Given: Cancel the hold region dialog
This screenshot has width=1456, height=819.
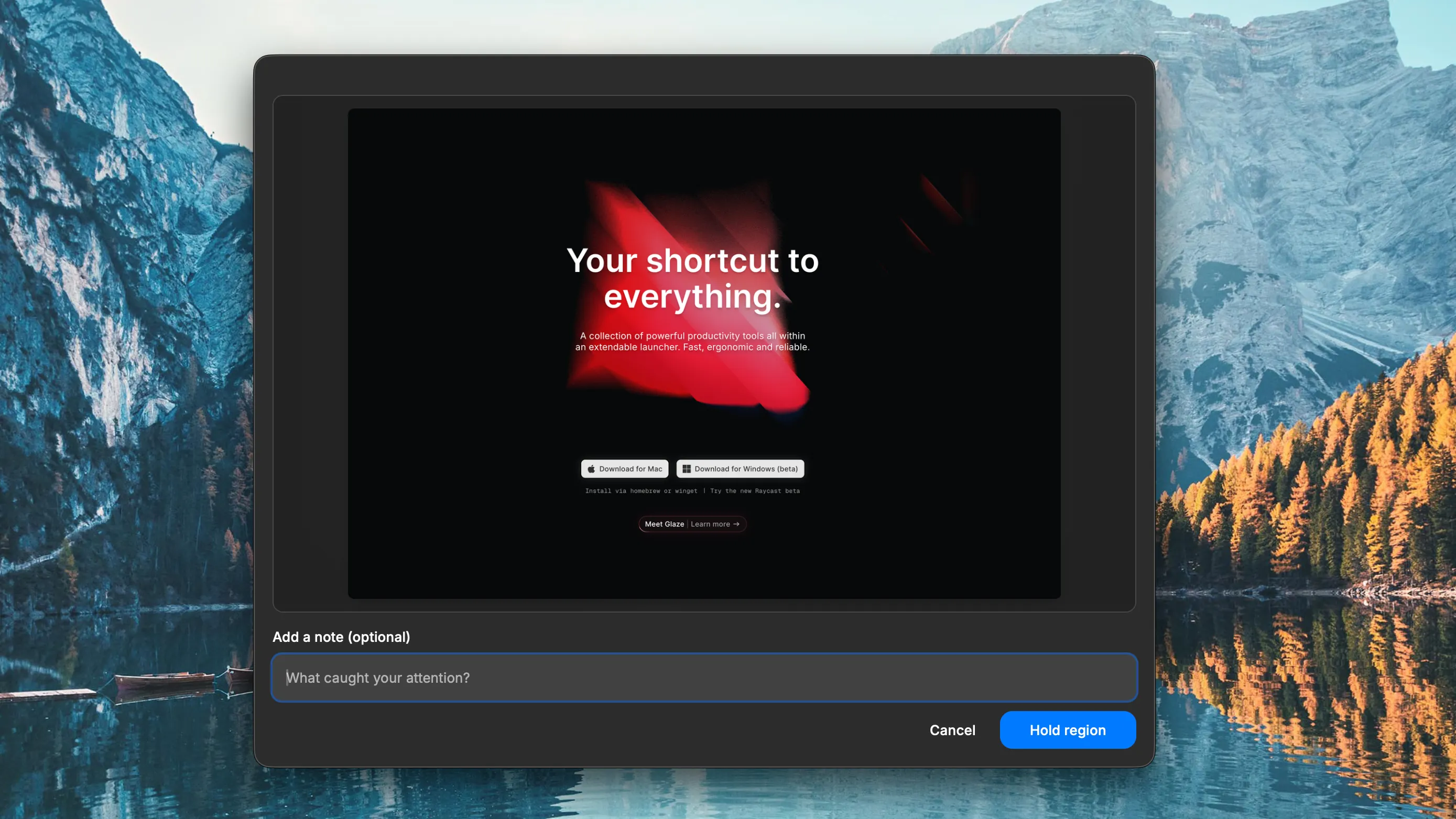Looking at the screenshot, I should click(952, 730).
